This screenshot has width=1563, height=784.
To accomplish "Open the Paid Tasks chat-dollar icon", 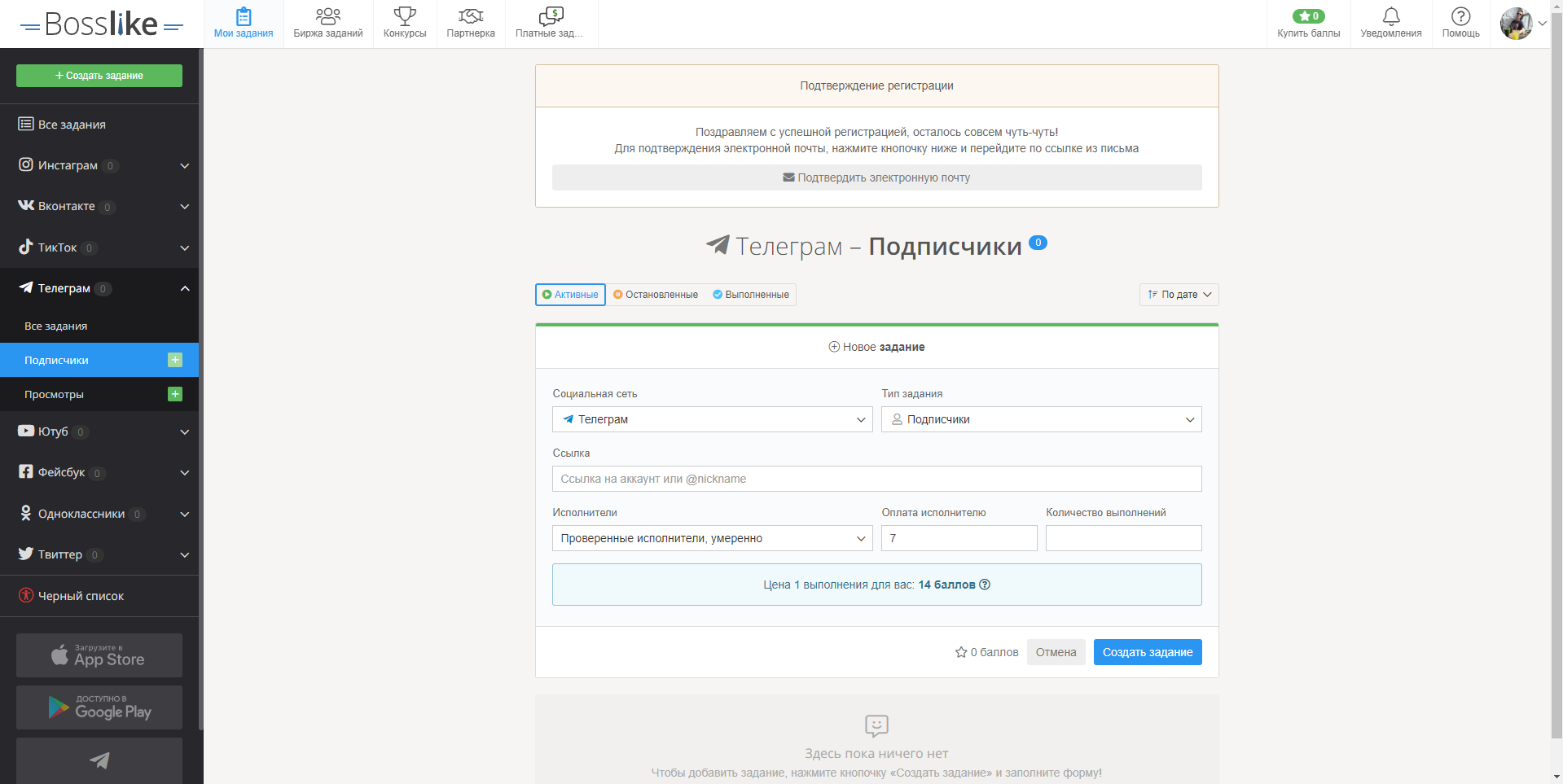I will (551, 16).
